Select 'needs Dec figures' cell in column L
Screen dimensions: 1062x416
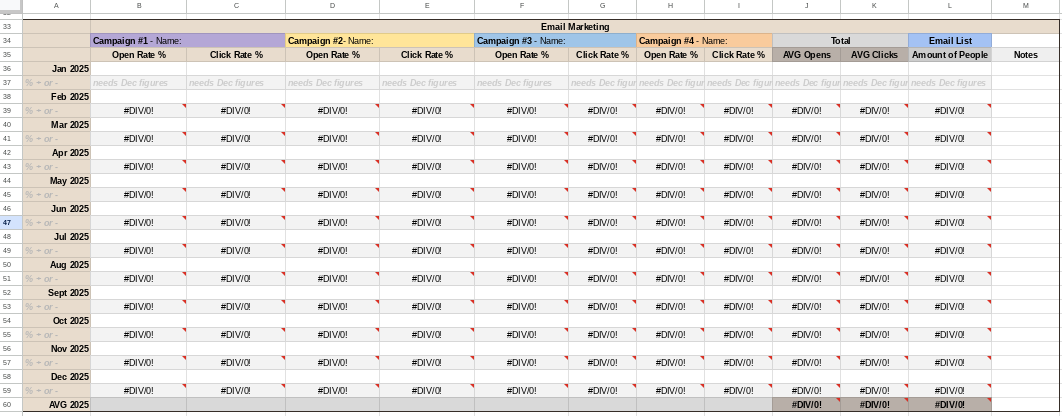[x=950, y=83]
